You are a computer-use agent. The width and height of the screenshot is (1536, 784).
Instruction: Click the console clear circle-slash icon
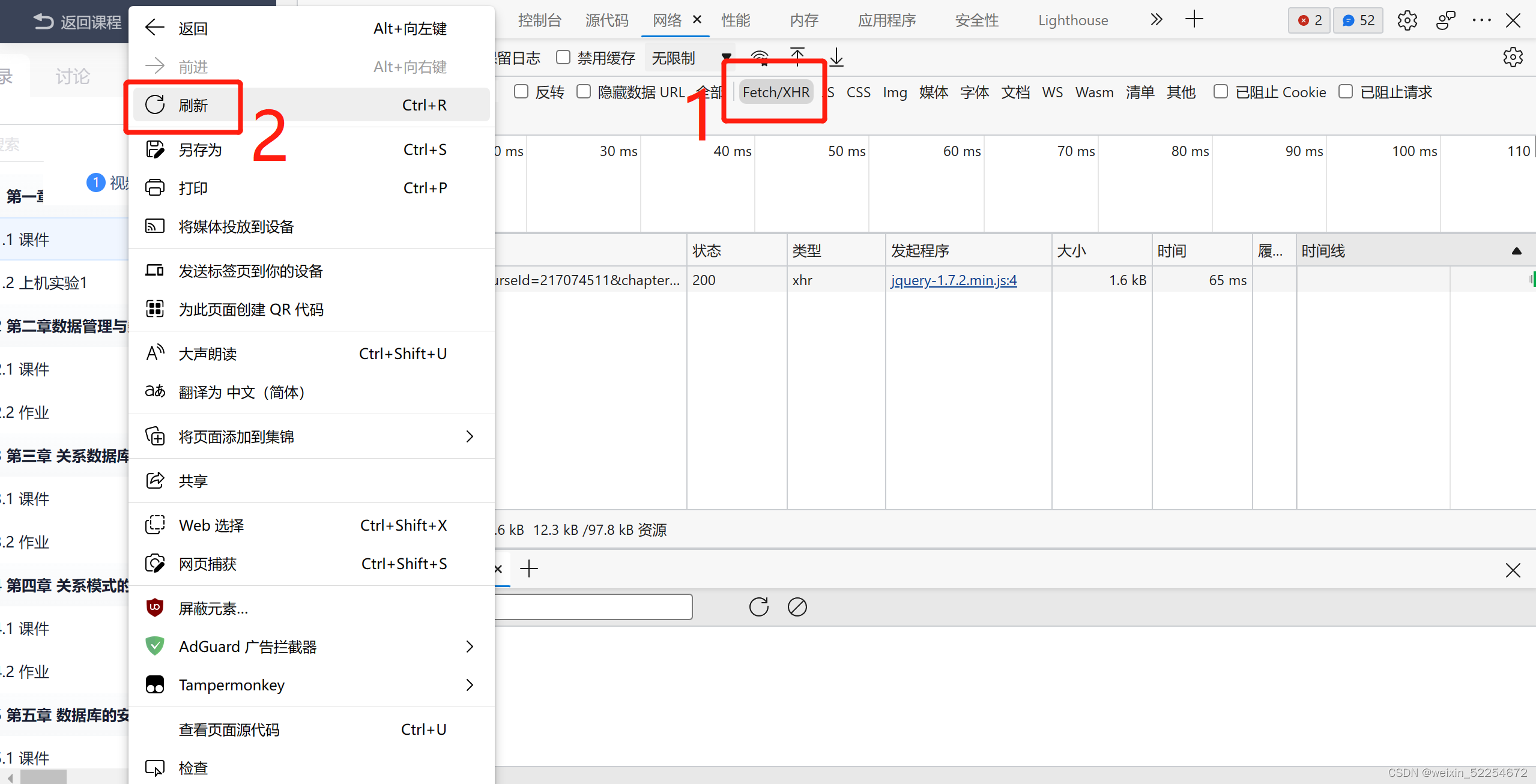[x=797, y=607]
